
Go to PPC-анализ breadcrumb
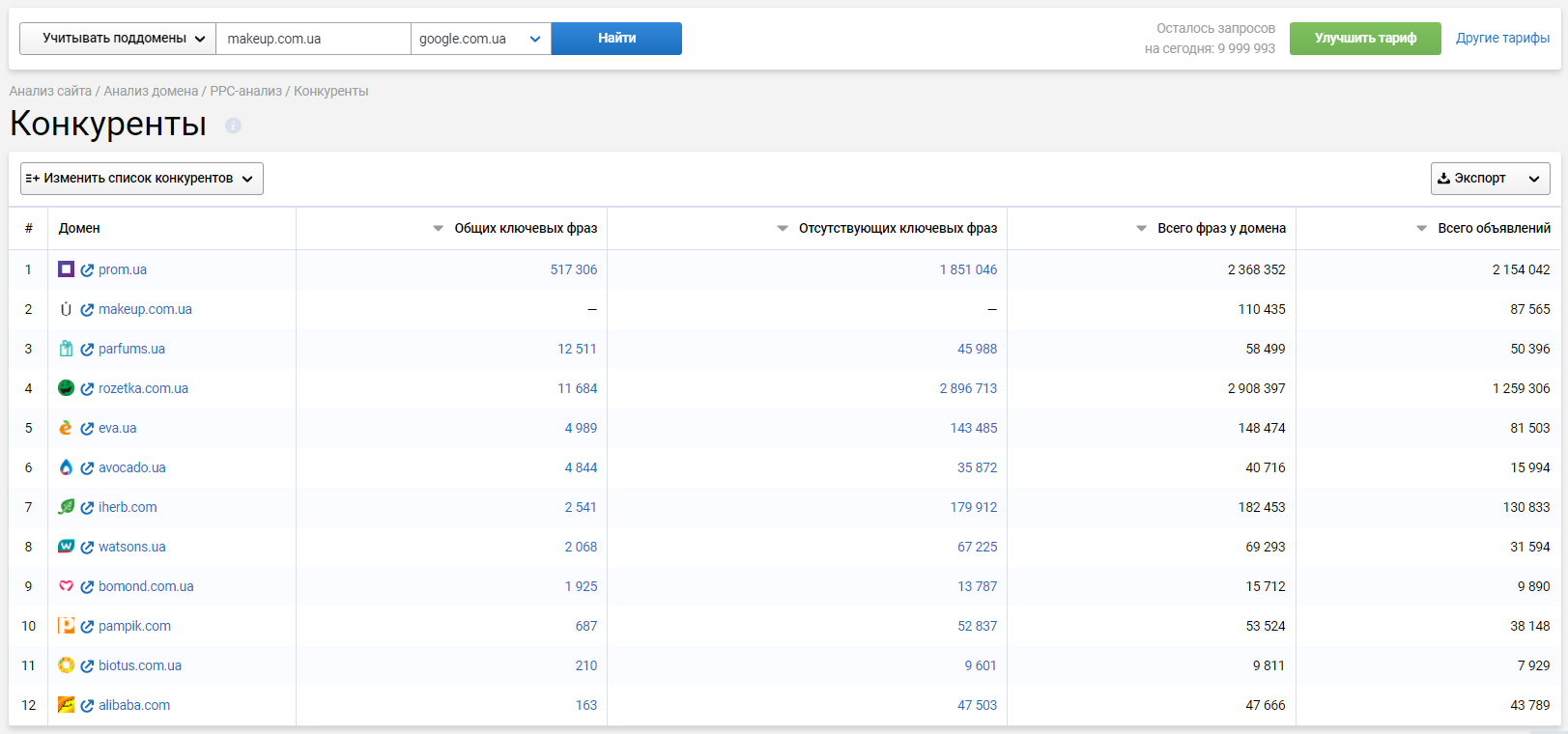[x=246, y=91]
